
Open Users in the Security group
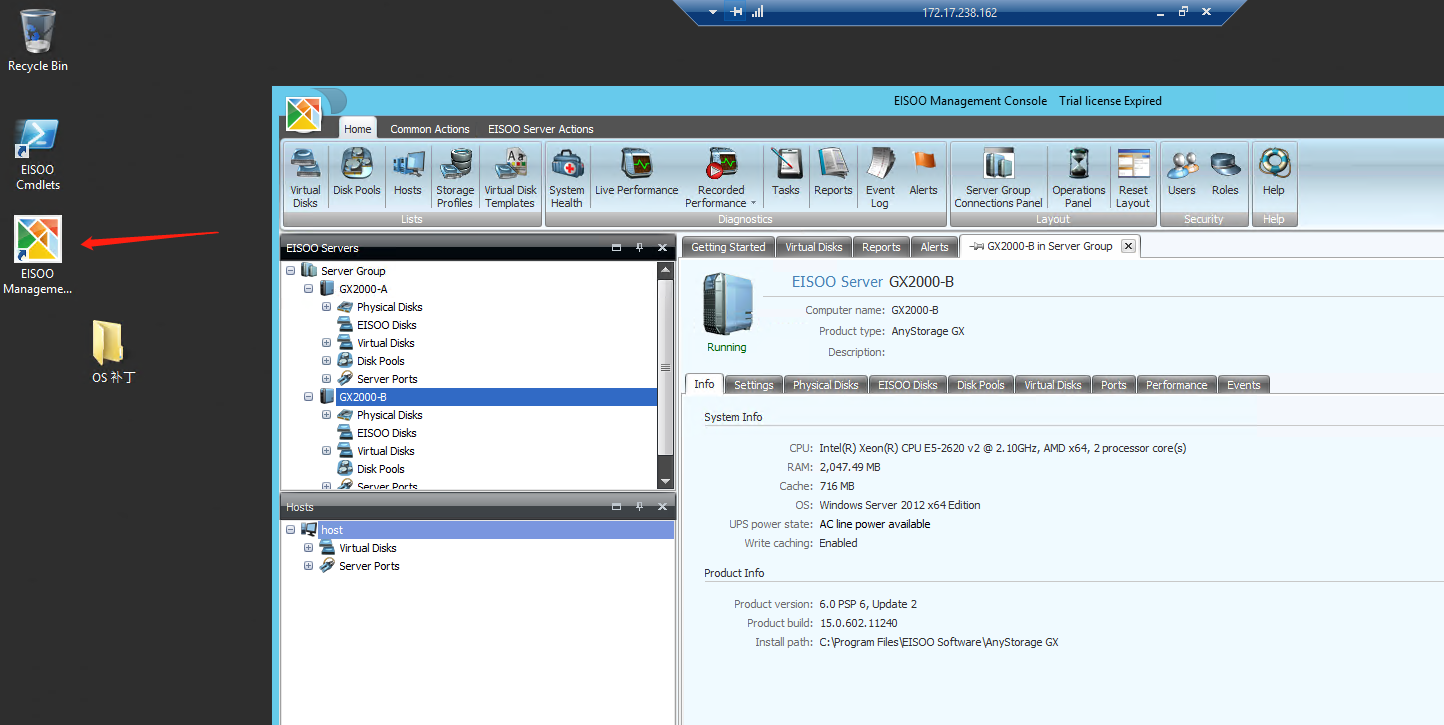[x=1182, y=172]
